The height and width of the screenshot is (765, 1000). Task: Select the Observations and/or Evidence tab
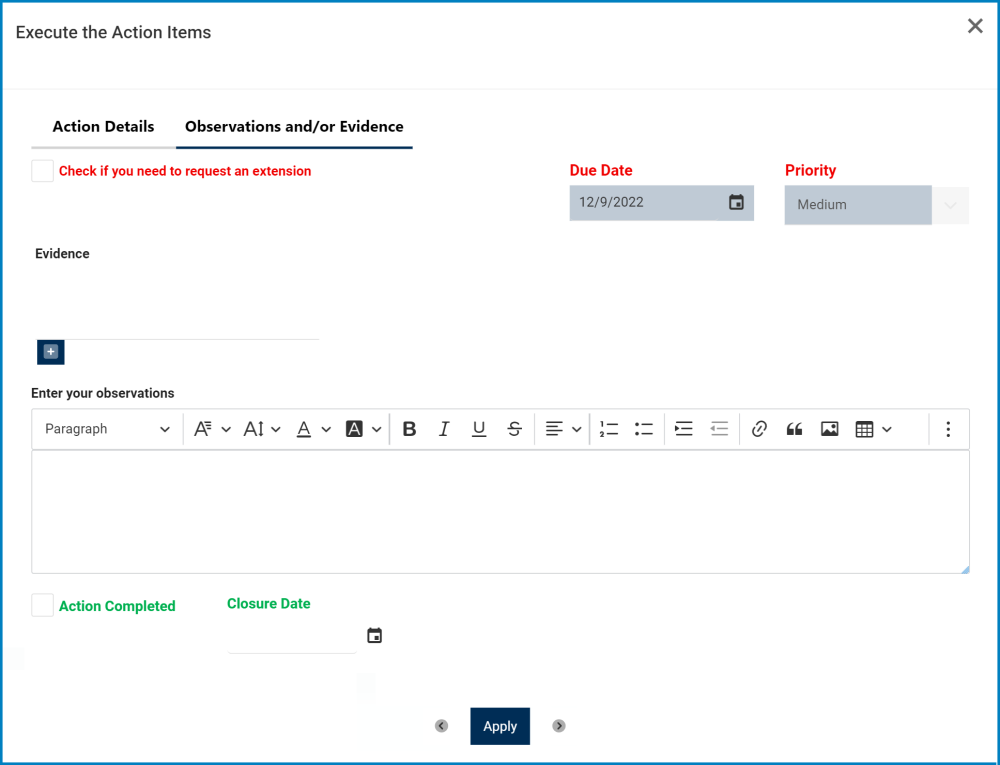(x=294, y=126)
